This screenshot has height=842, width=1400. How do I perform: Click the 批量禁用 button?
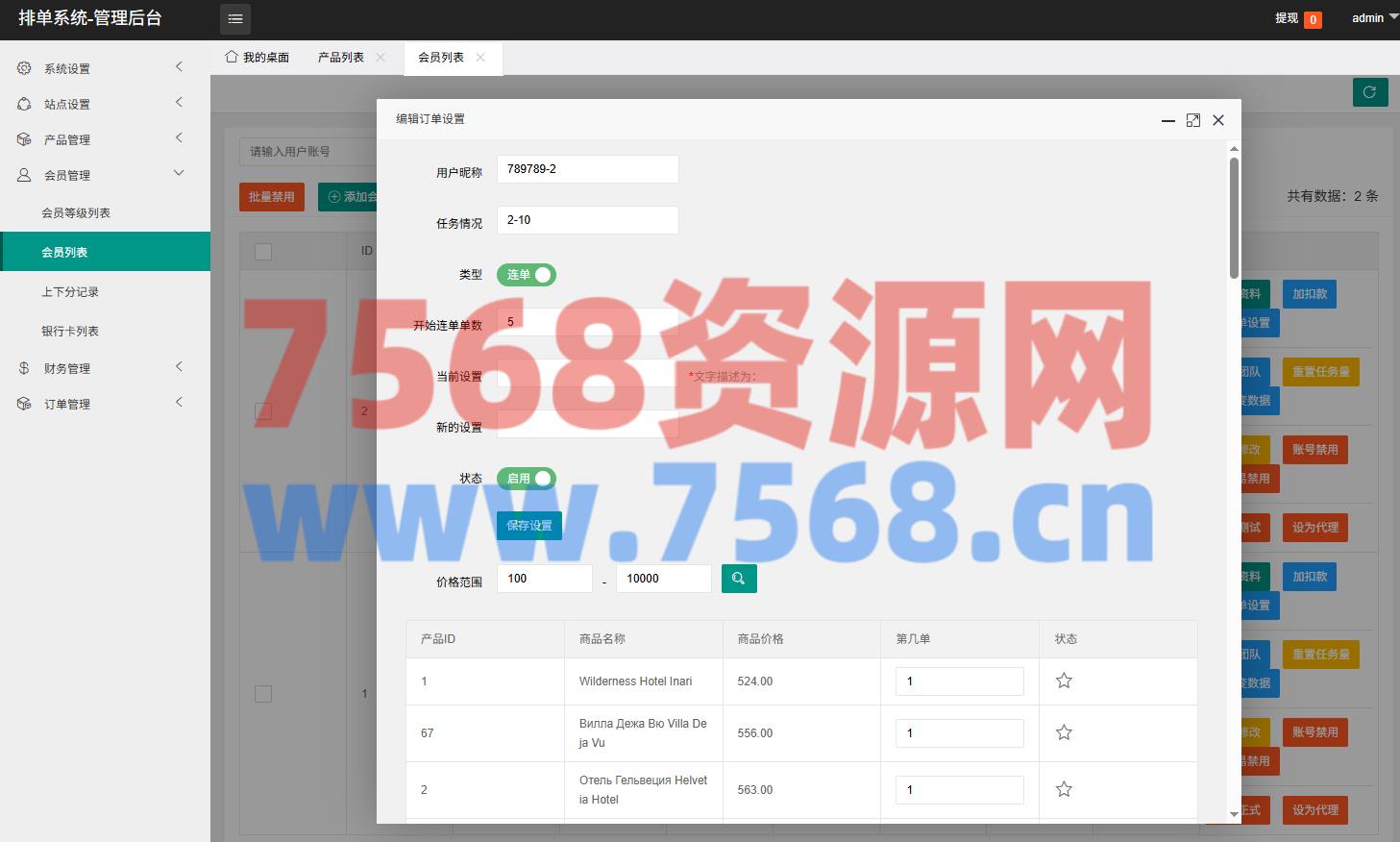(272, 197)
